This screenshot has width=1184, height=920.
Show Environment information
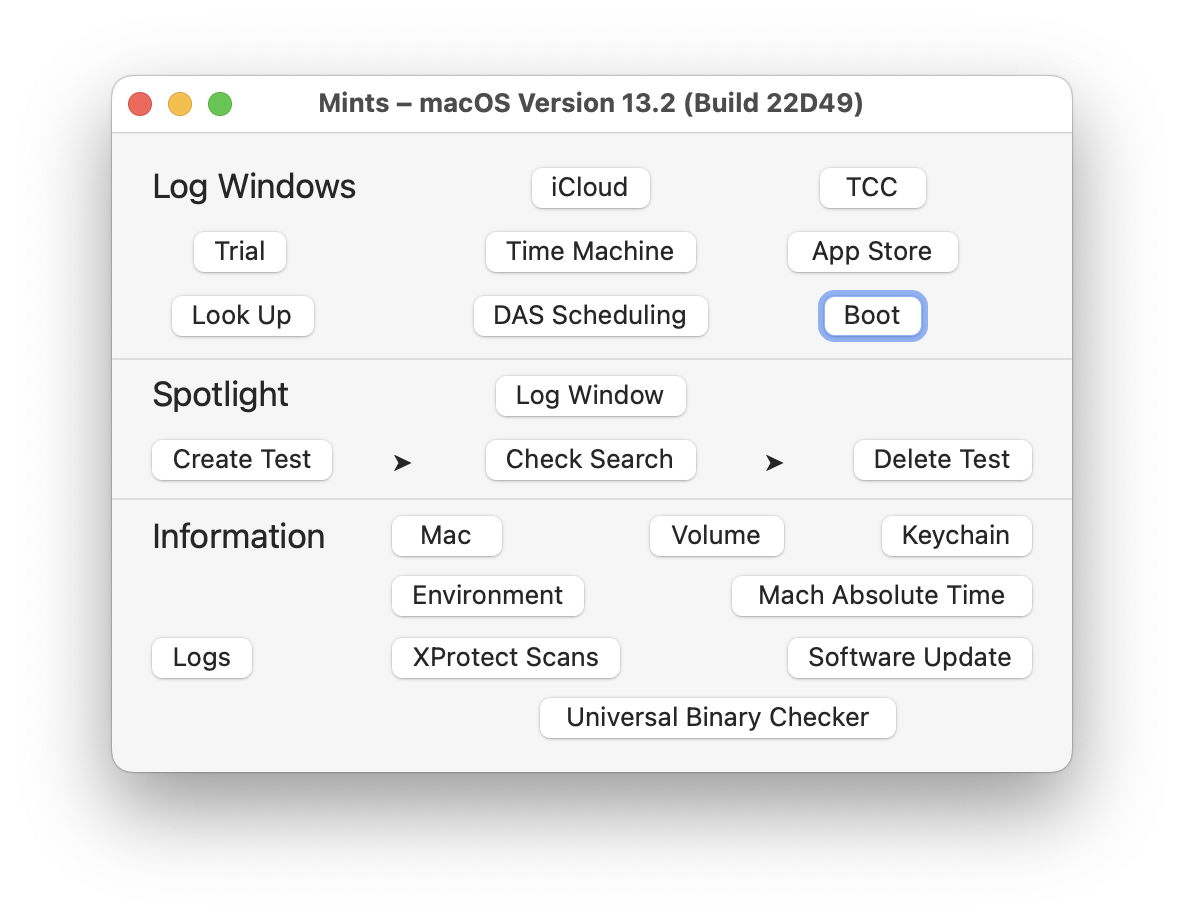coord(488,596)
